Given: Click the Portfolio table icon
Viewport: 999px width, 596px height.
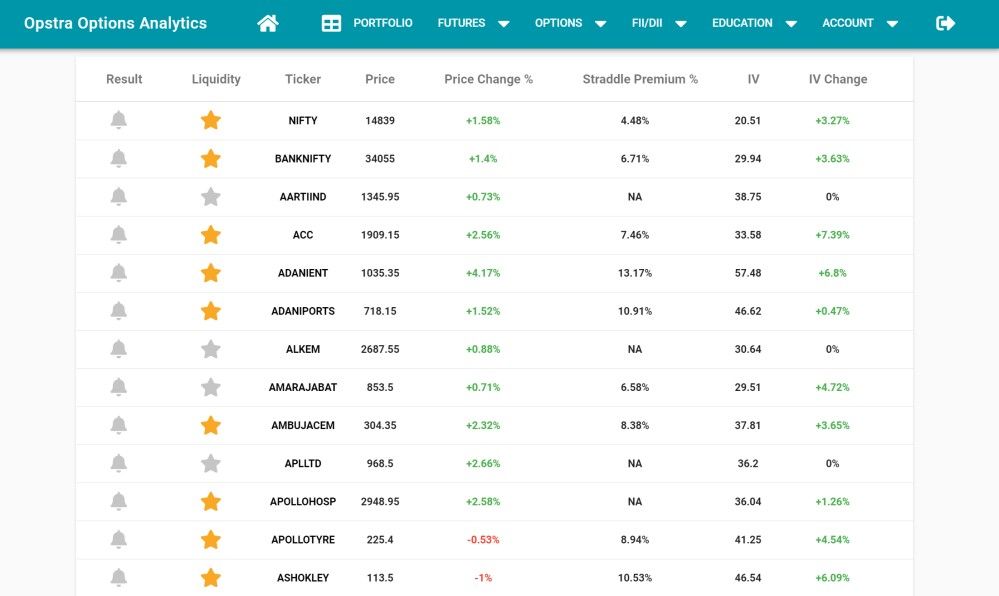Looking at the screenshot, I should [331, 23].
